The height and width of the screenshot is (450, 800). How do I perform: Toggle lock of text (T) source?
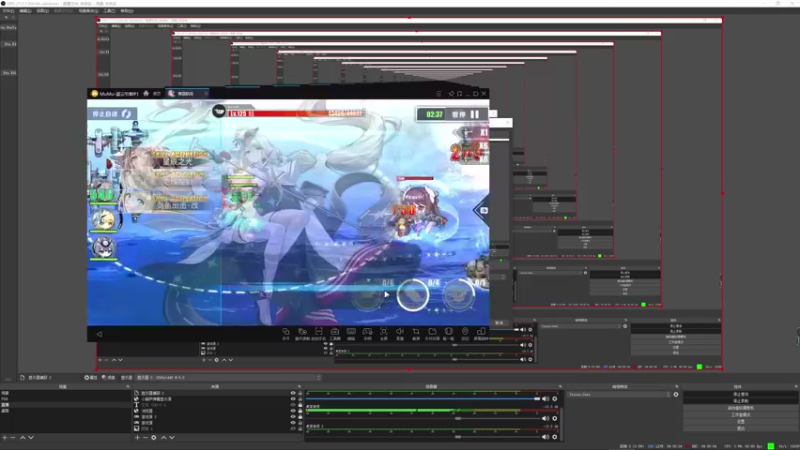[x=300, y=405]
